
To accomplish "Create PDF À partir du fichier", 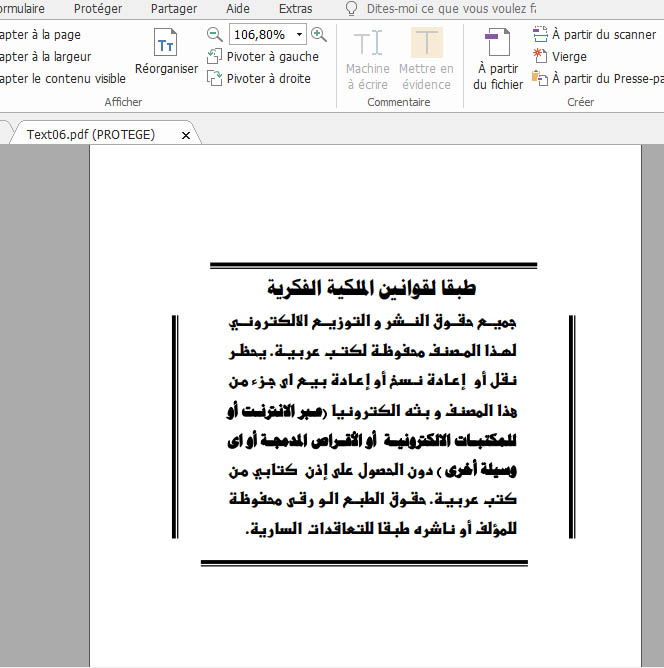I will (498, 59).
